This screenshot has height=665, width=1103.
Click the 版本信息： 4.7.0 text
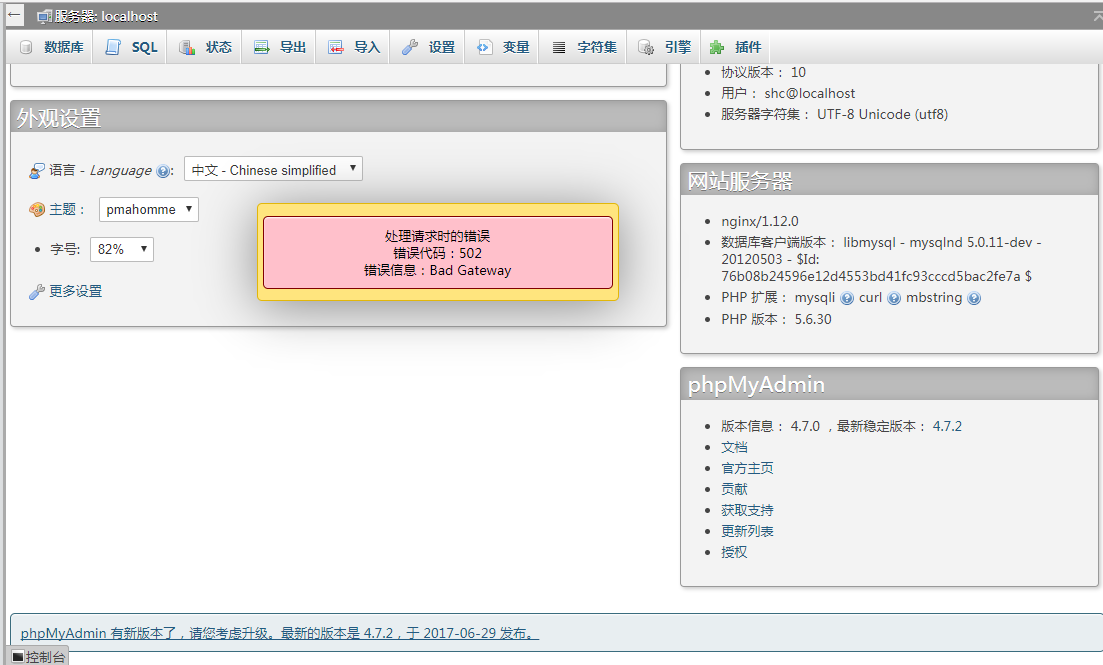770,426
